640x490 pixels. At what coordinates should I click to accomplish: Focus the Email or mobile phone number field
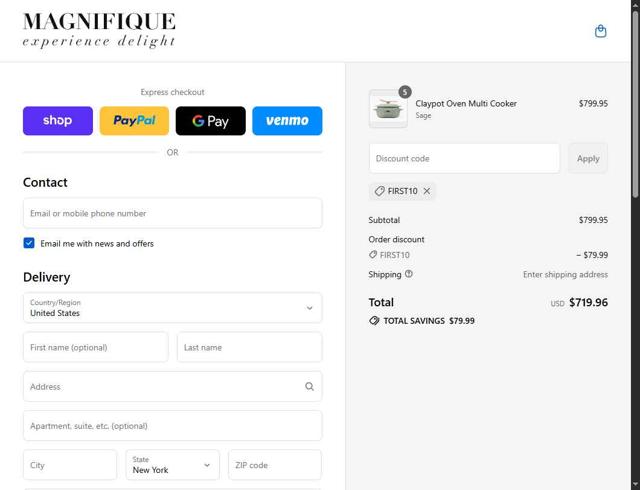click(x=173, y=213)
